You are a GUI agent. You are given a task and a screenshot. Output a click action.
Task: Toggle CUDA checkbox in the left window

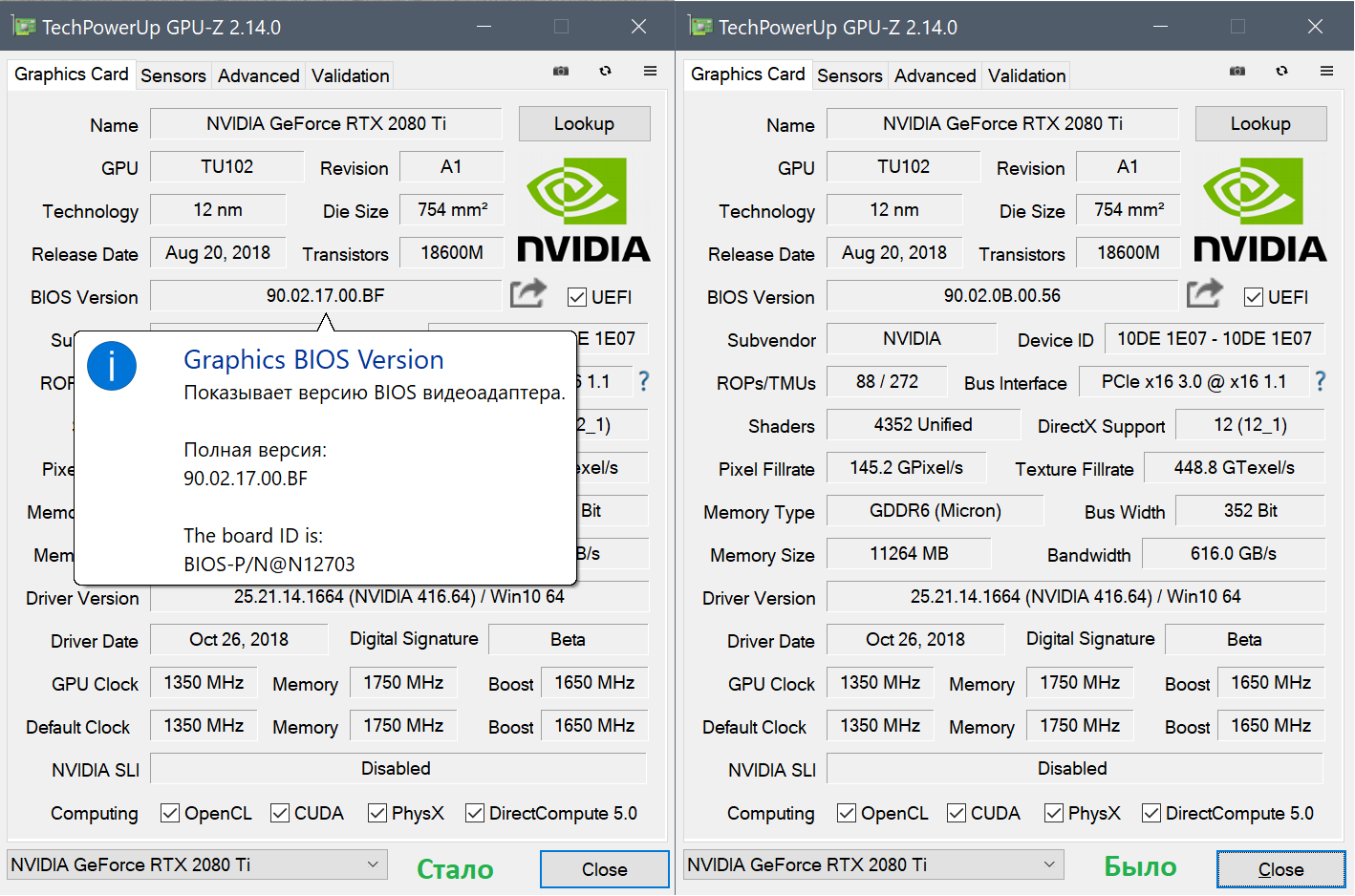(280, 813)
